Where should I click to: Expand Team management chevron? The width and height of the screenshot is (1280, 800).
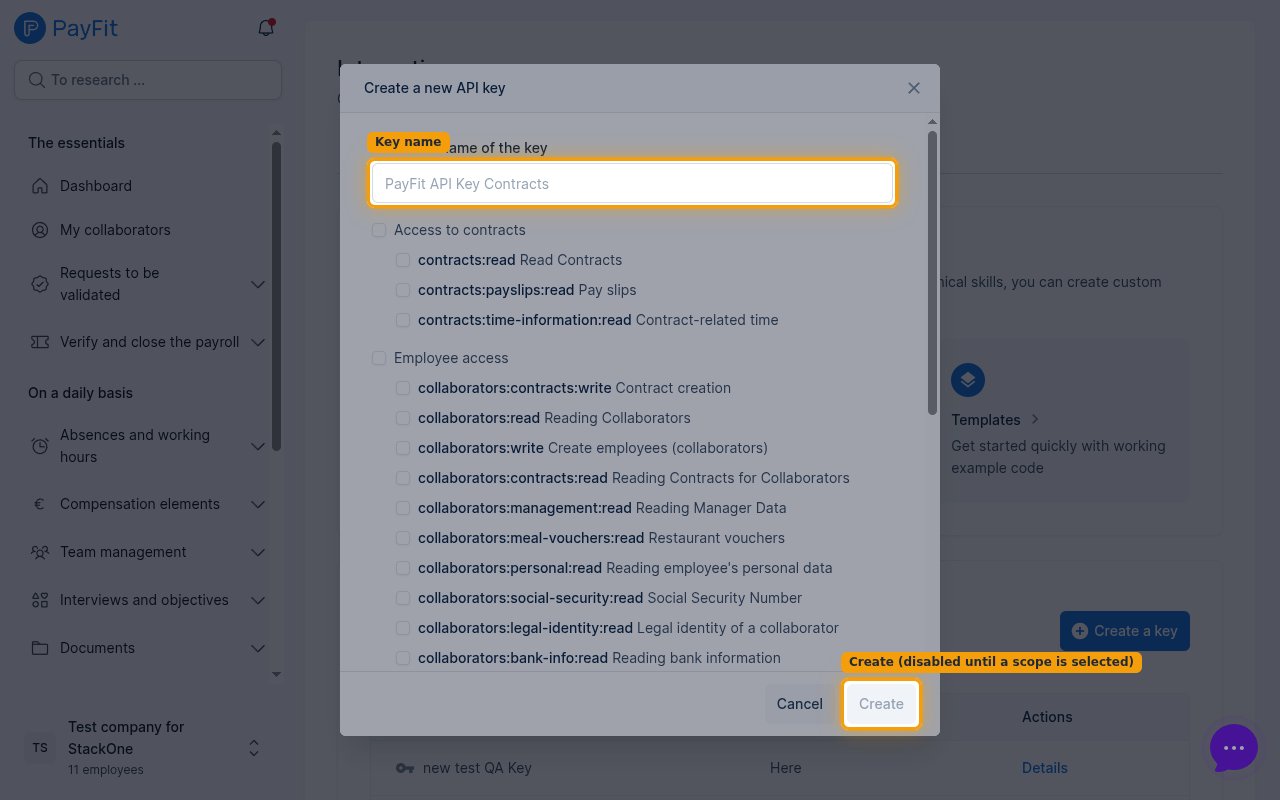pyautogui.click(x=258, y=552)
